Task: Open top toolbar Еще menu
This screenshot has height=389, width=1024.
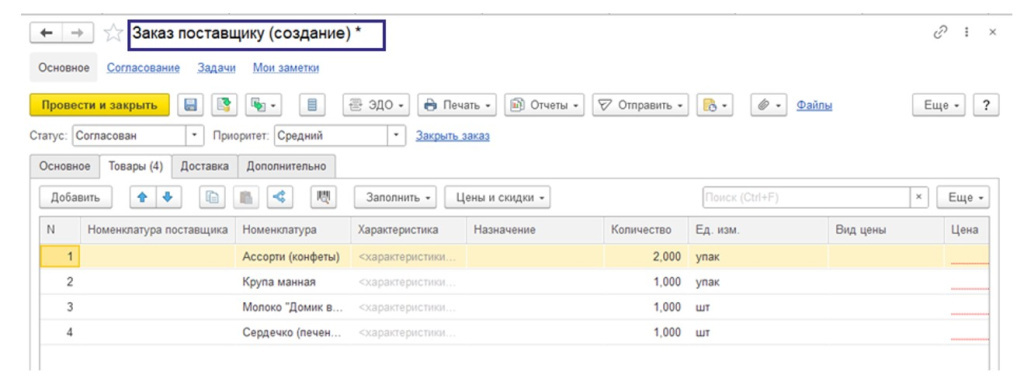Action: click(939, 105)
